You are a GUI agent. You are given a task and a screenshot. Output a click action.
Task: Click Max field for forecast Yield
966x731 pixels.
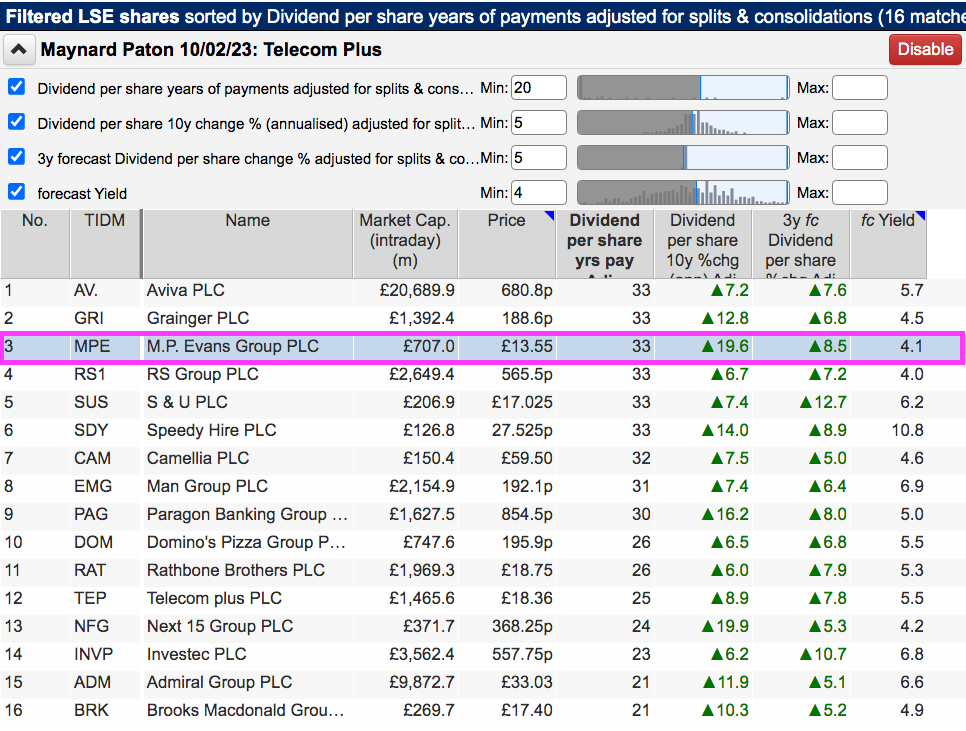(x=859, y=192)
